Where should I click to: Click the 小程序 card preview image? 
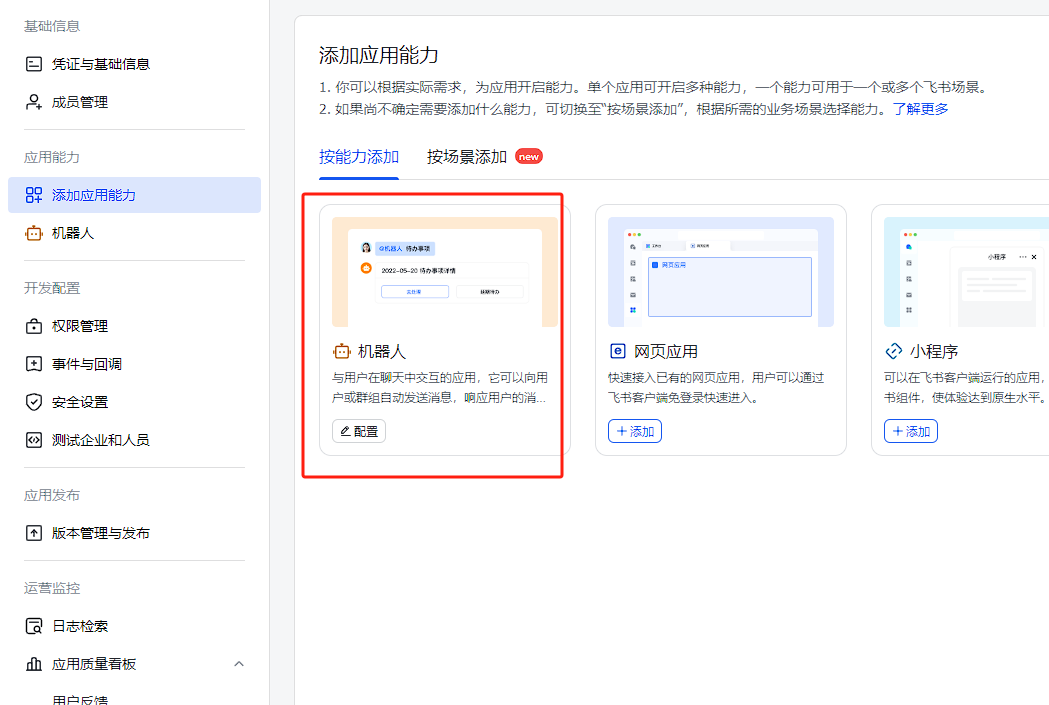[x=966, y=272]
